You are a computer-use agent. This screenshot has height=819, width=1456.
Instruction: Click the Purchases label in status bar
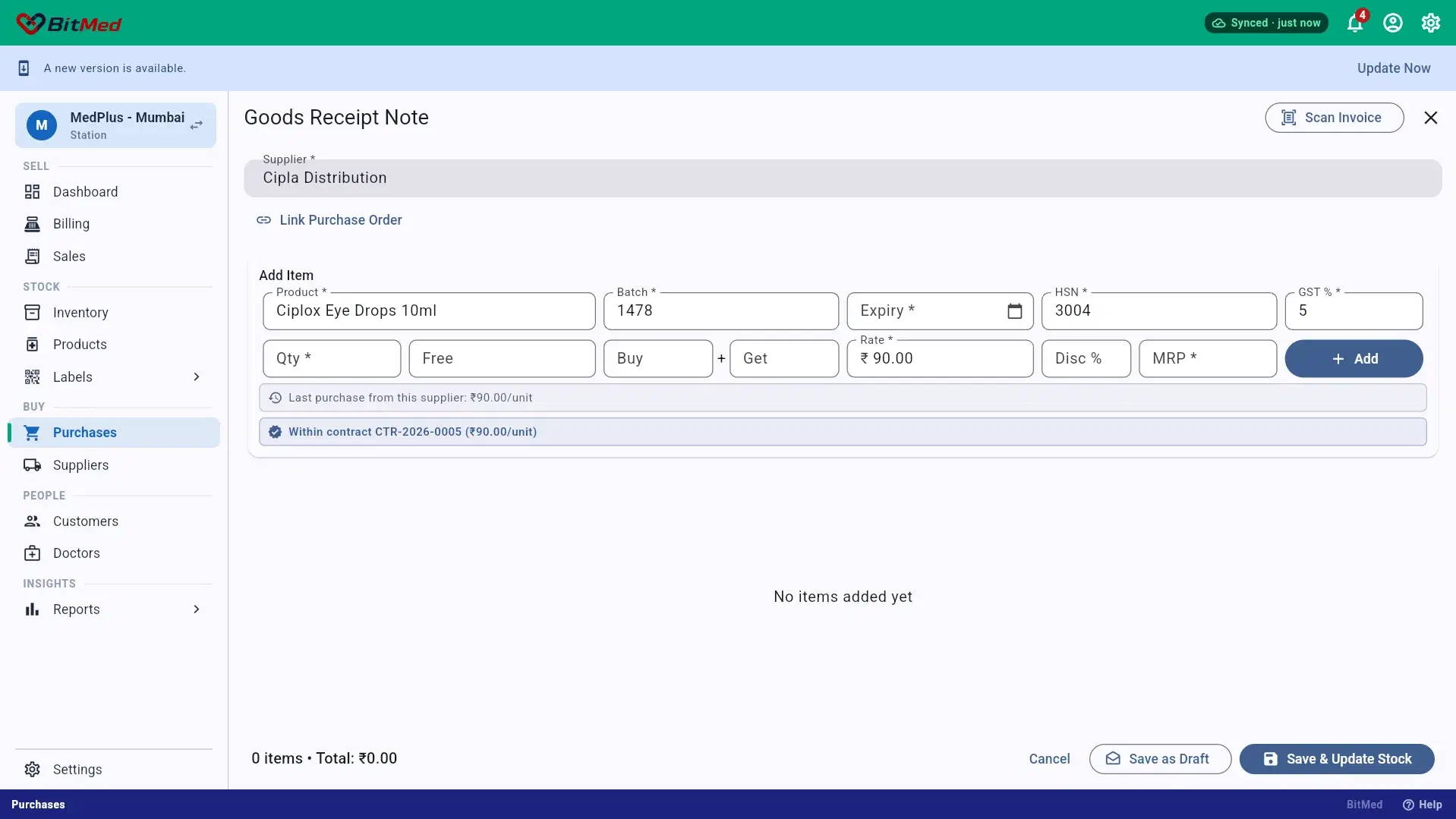coord(38,805)
